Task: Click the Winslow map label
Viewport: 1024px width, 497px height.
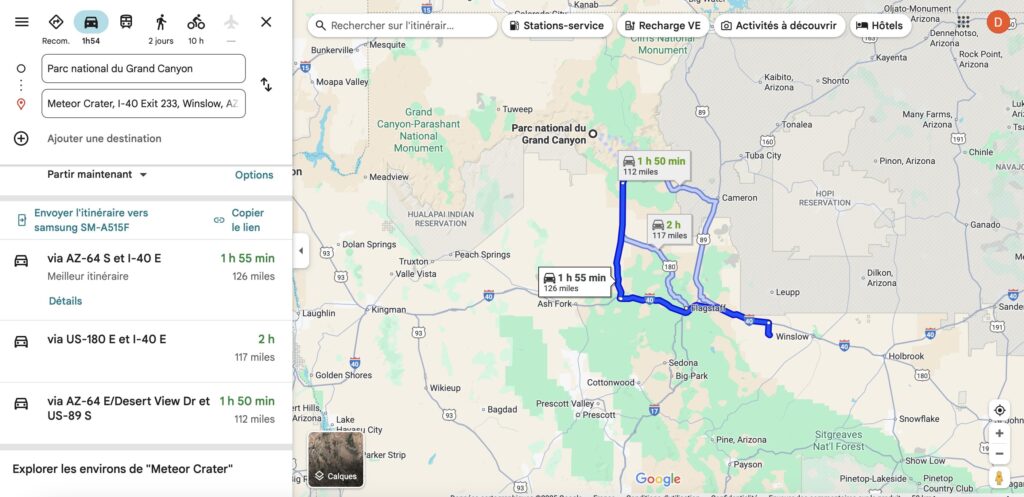Action: pyautogui.click(x=792, y=337)
